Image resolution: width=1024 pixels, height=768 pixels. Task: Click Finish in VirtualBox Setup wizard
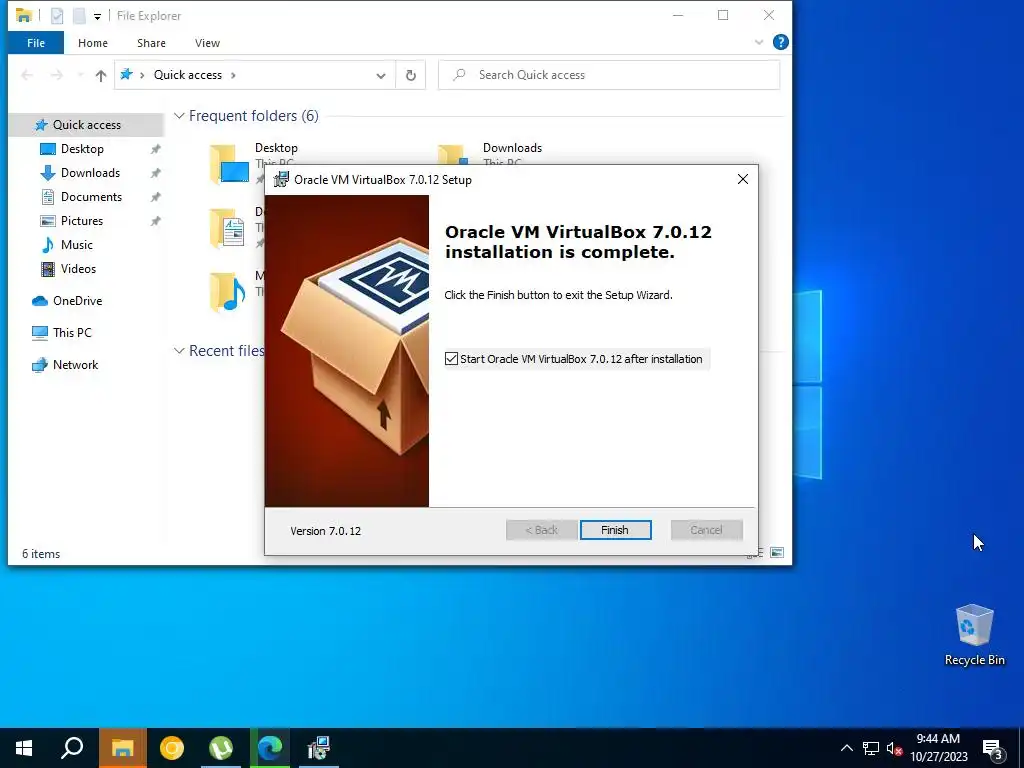[615, 530]
